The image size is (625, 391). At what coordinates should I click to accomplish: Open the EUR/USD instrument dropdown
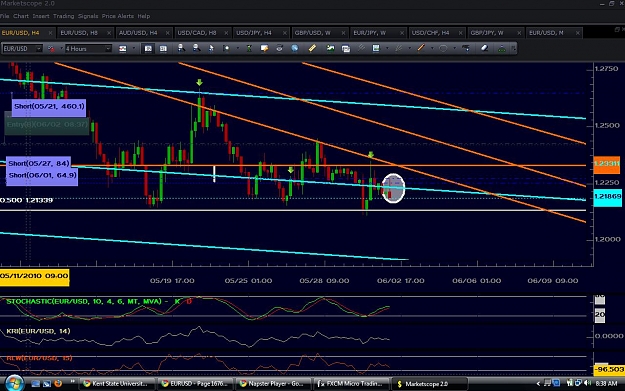pos(38,49)
